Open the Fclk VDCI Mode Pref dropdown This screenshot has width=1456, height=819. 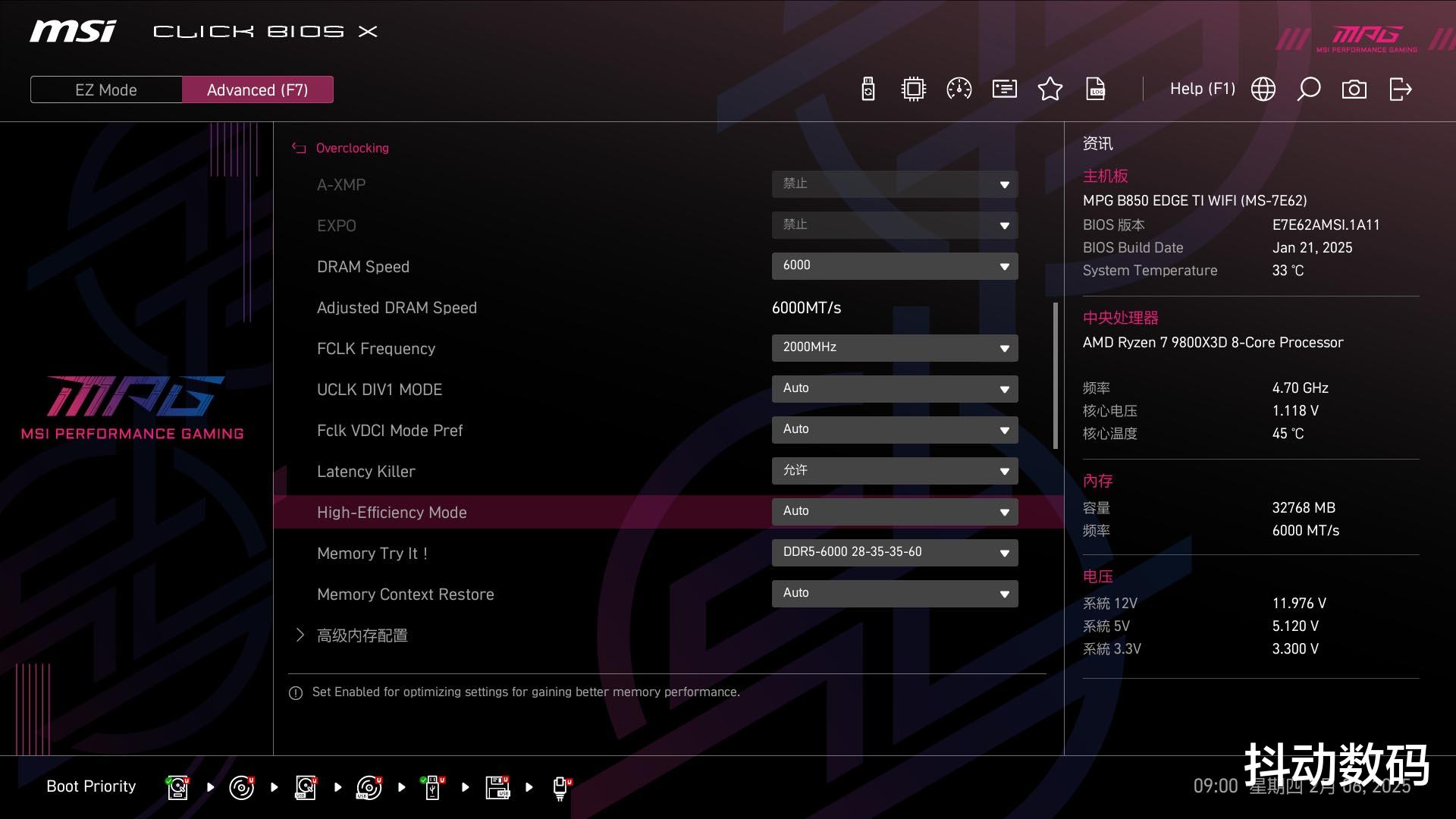coord(895,430)
